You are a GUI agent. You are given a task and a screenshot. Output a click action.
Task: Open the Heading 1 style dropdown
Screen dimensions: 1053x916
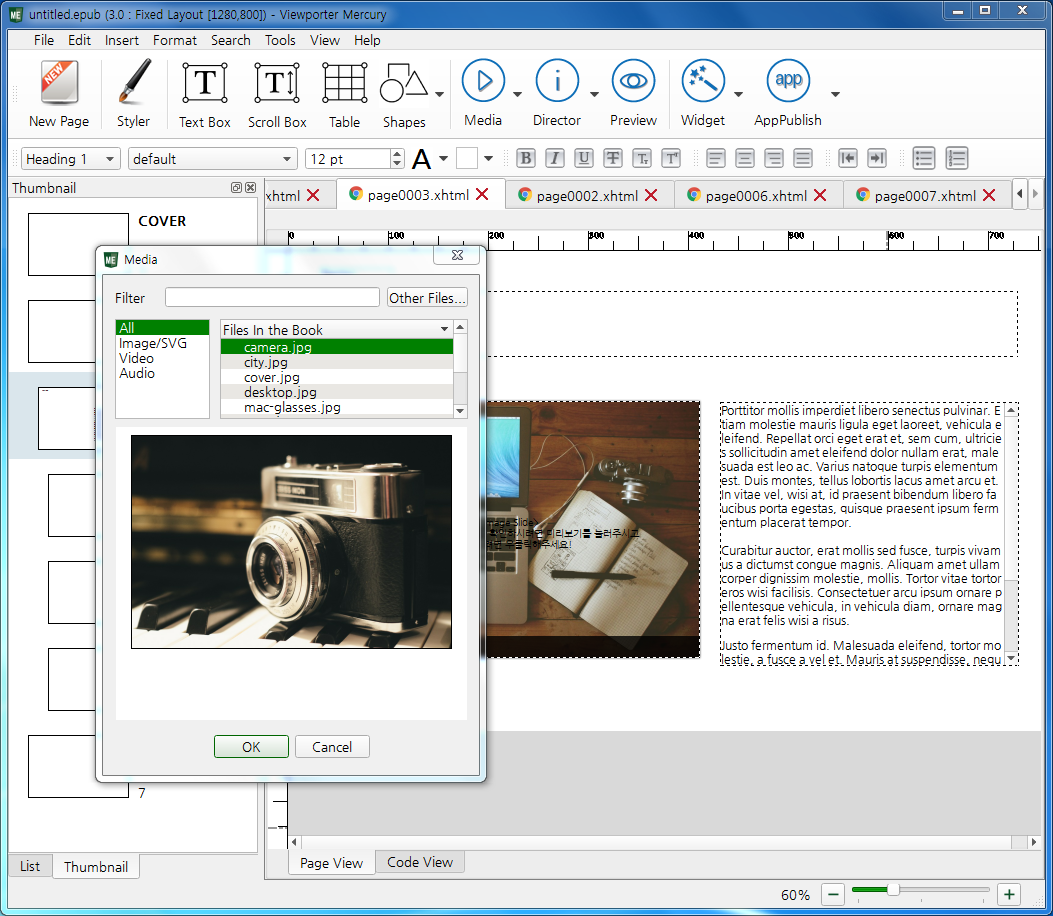pyautogui.click(x=71, y=159)
